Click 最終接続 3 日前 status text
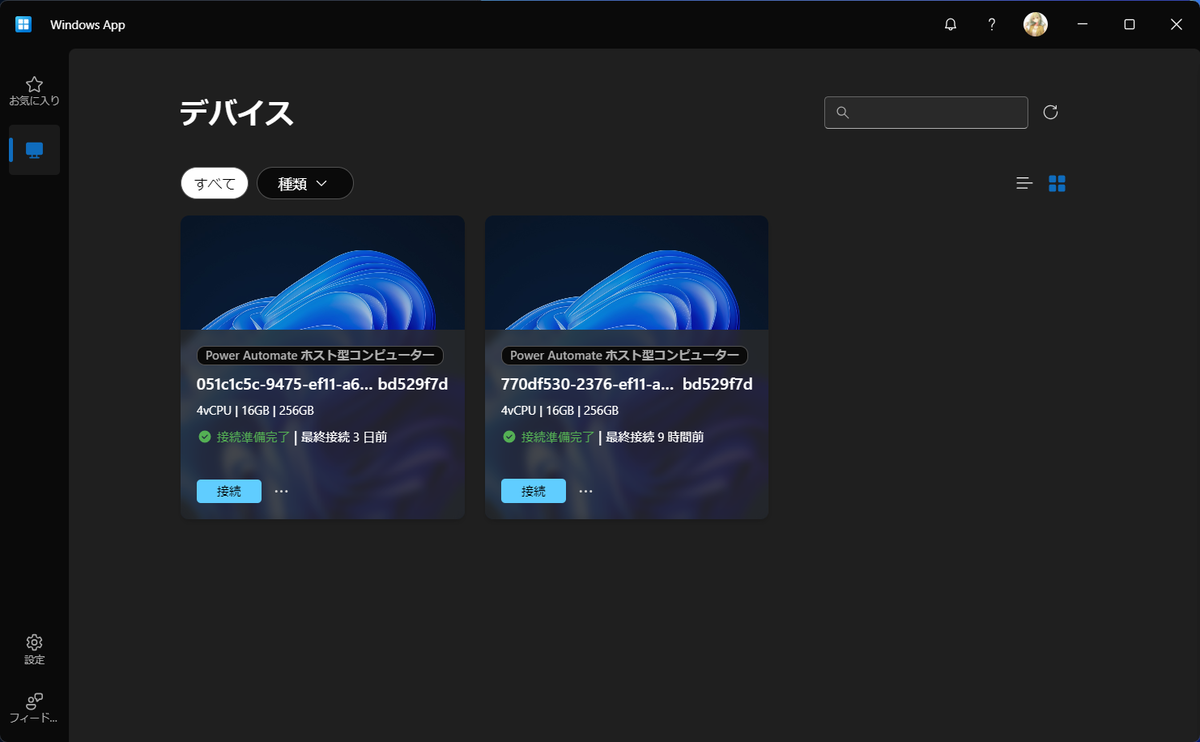 pos(344,437)
